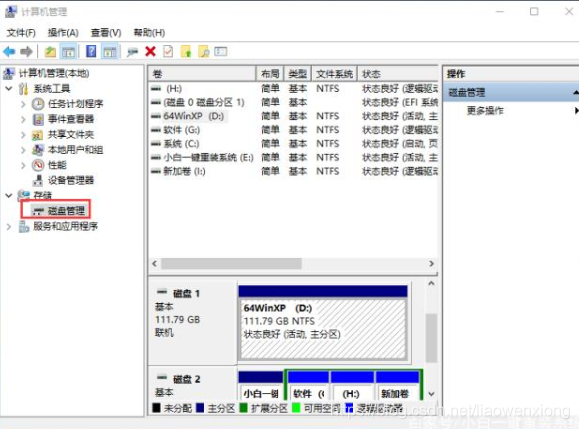
Task: Click the Performance monitor icon
Action: (x=38, y=165)
